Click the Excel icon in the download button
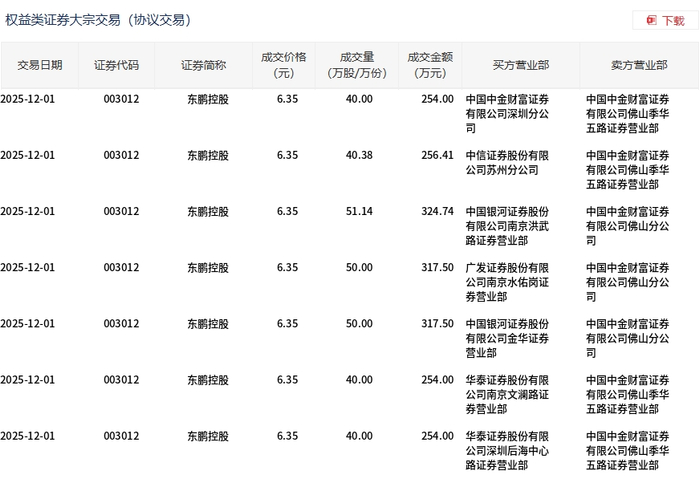 (651, 21)
